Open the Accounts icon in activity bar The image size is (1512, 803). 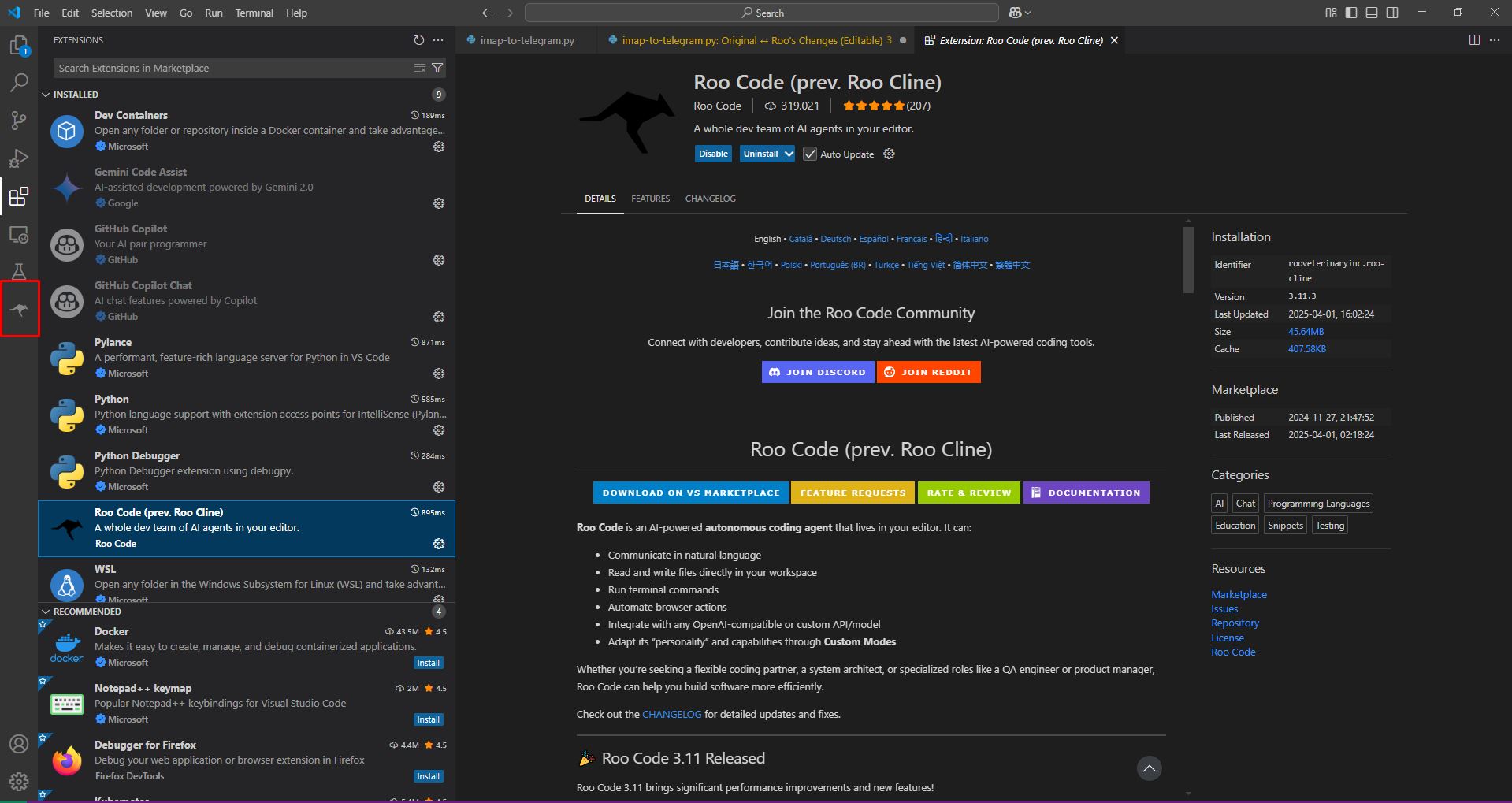point(19,744)
